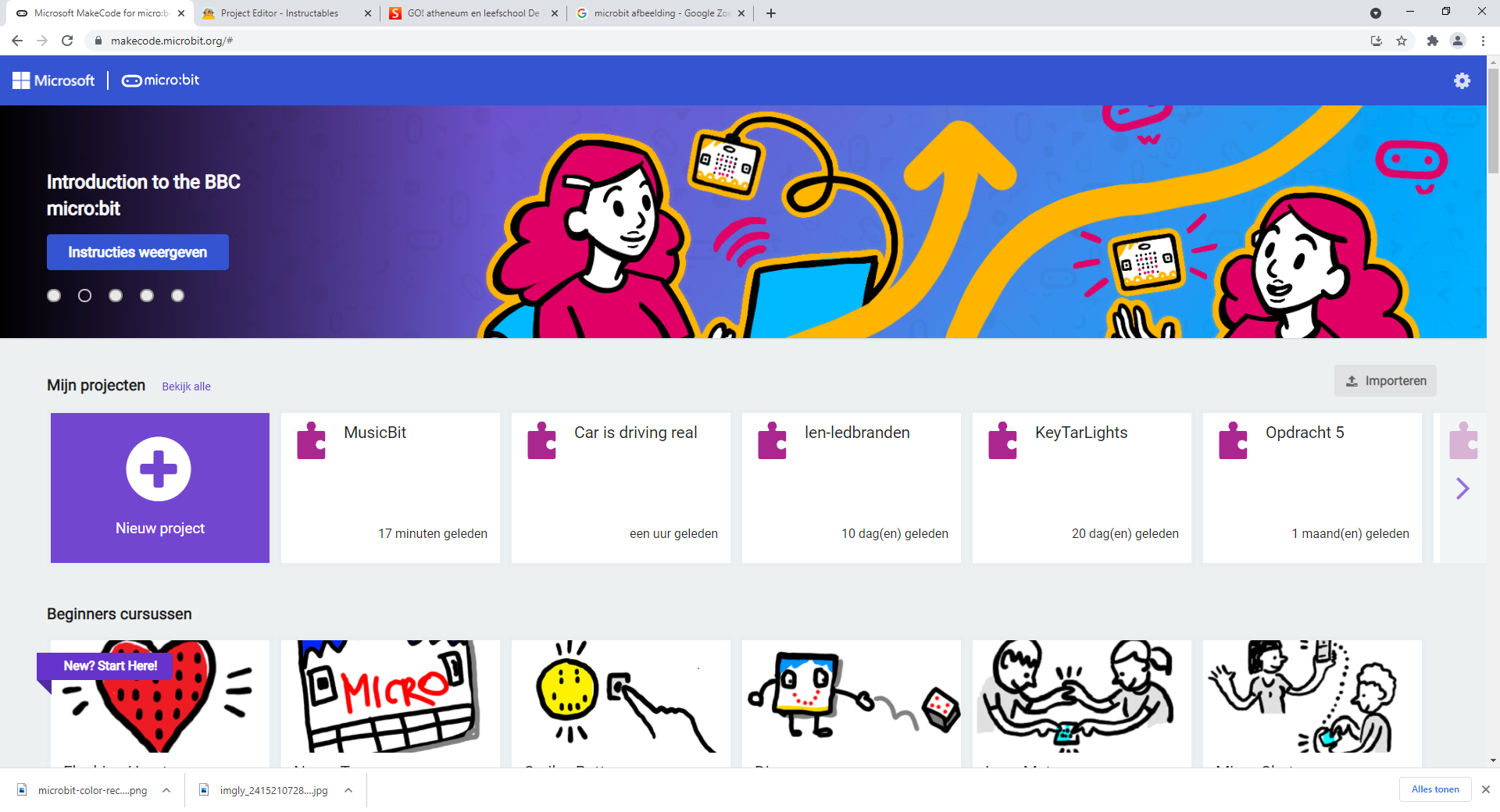Open the Car is driving real project
Screen dimensions: 1500x812
[621, 488]
